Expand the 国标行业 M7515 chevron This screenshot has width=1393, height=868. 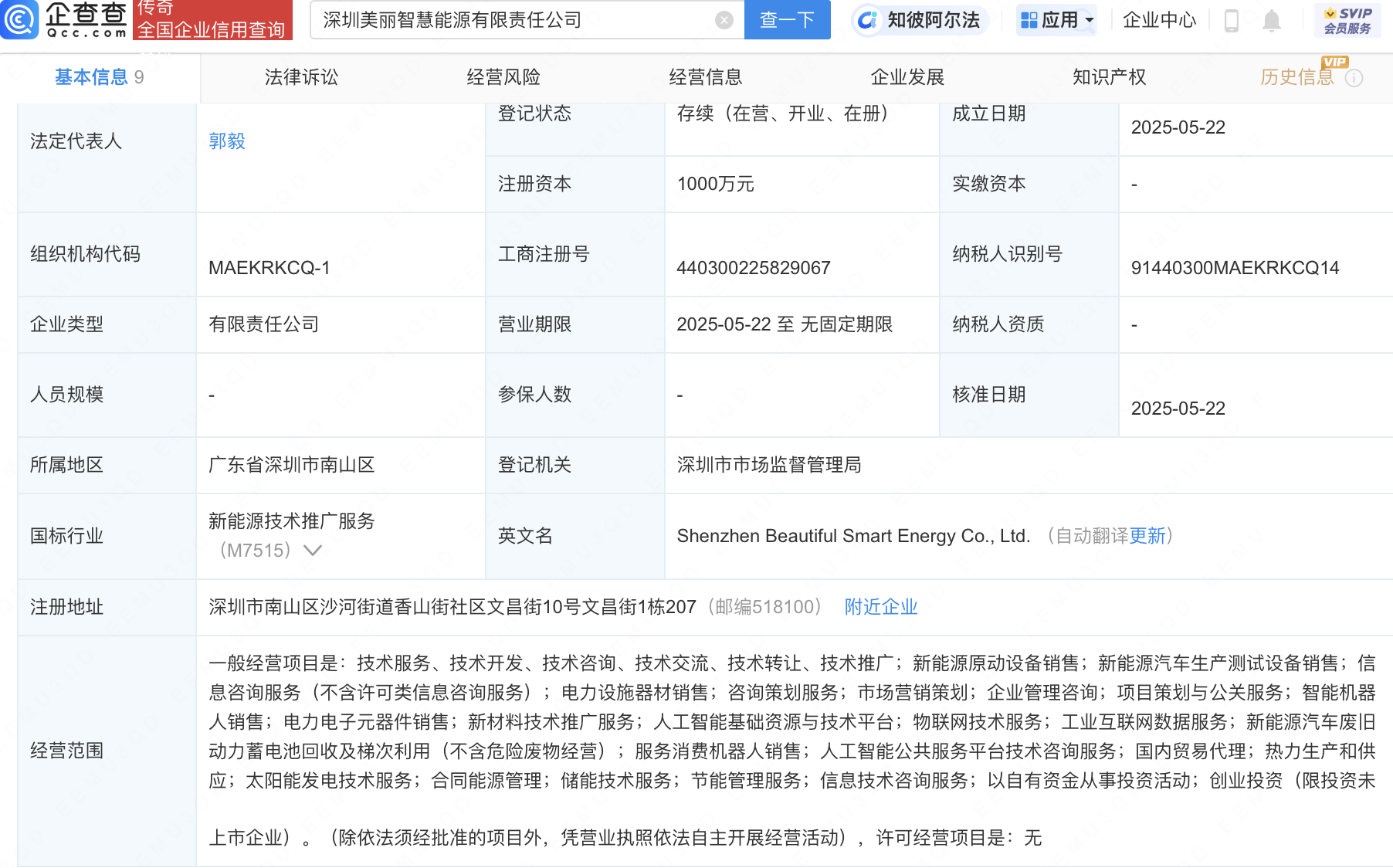pyautogui.click(x=313, y=551)
